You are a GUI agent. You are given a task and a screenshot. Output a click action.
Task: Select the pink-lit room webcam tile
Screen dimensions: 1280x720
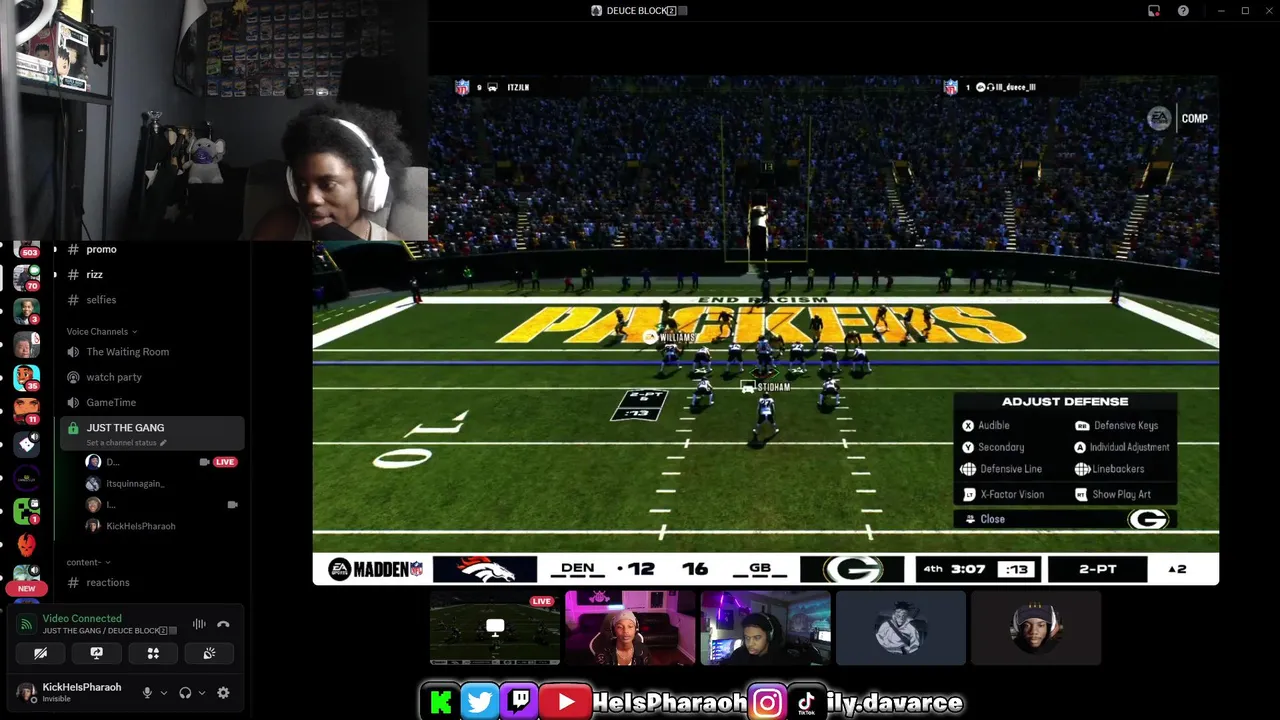(x=630, y=628)
